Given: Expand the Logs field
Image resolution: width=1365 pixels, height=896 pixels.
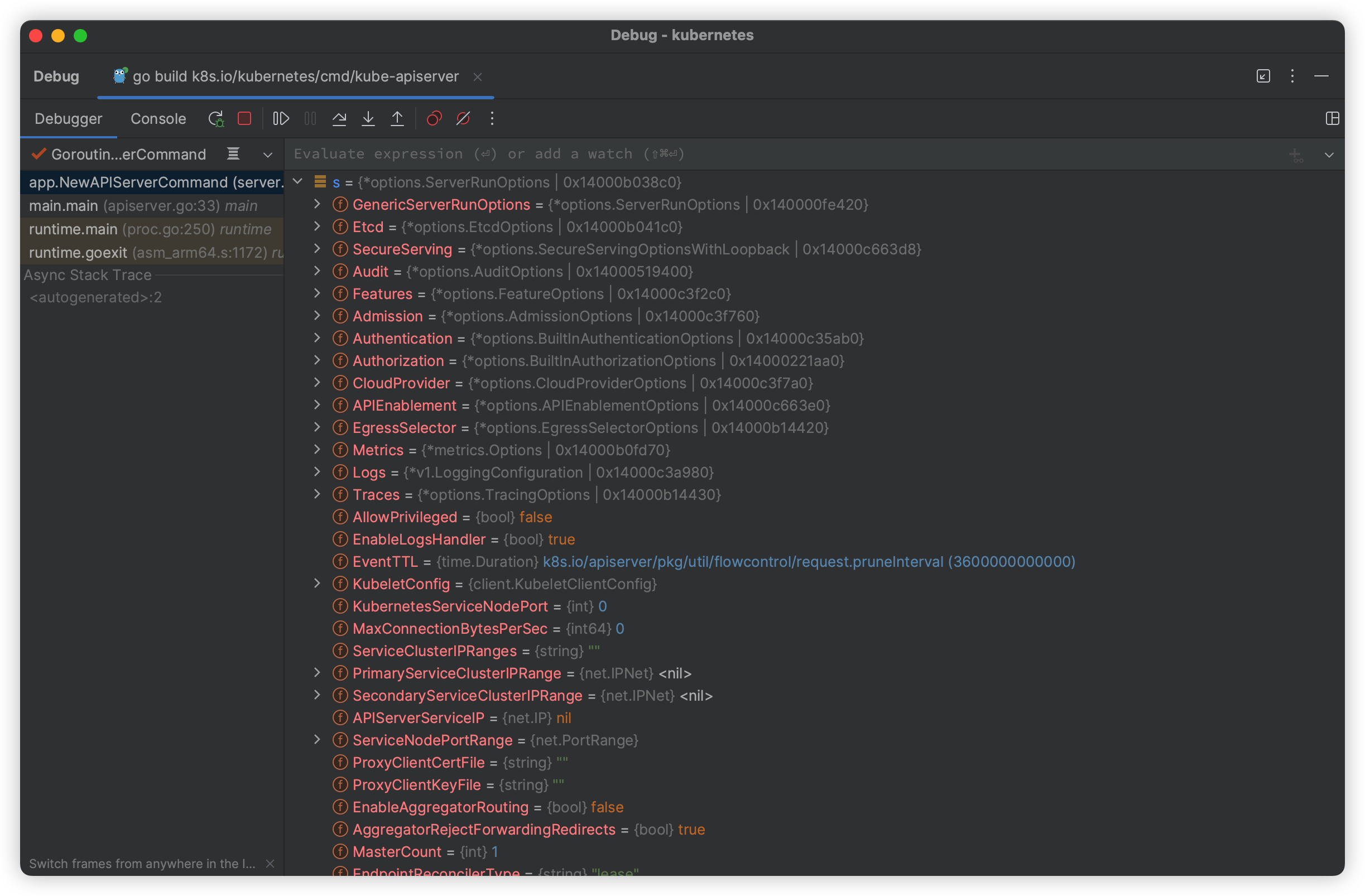Looking at the screenshot, I should click(316, 473).
